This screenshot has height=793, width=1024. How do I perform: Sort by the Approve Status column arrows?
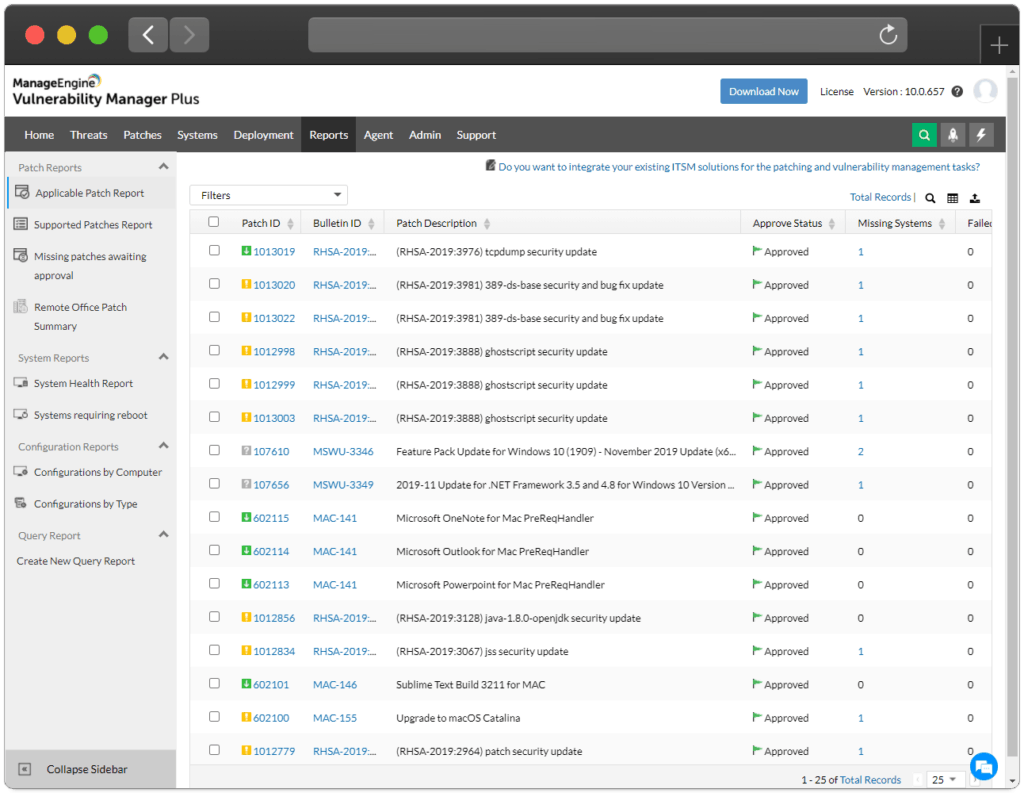tap(831, 224)
